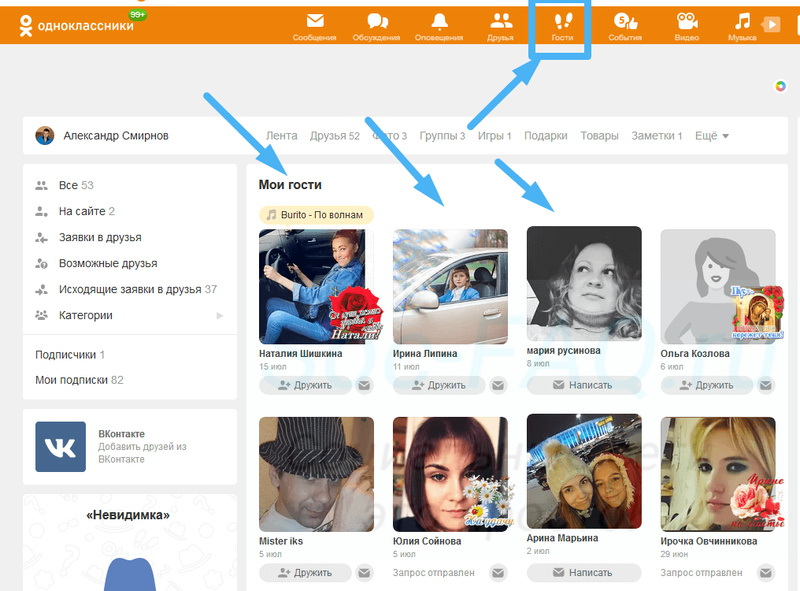Screen dimensions: 800x591
Task: Open Видео camera icon
Action: pos(687,21)
